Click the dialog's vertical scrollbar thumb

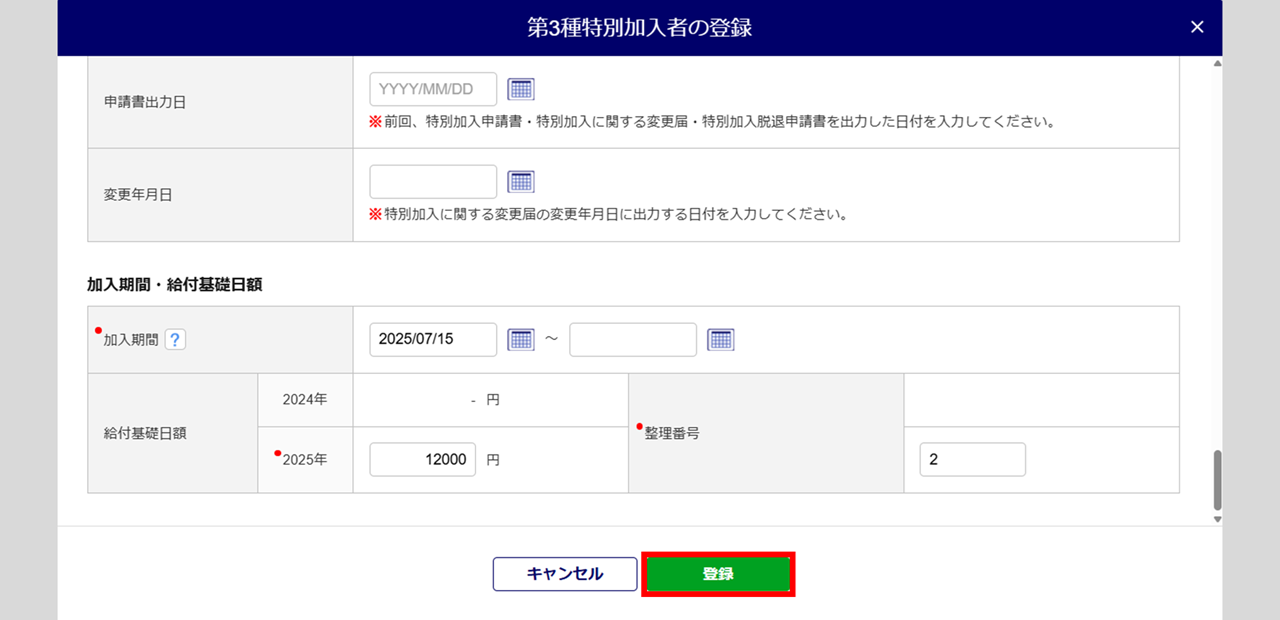(1217, 480)
